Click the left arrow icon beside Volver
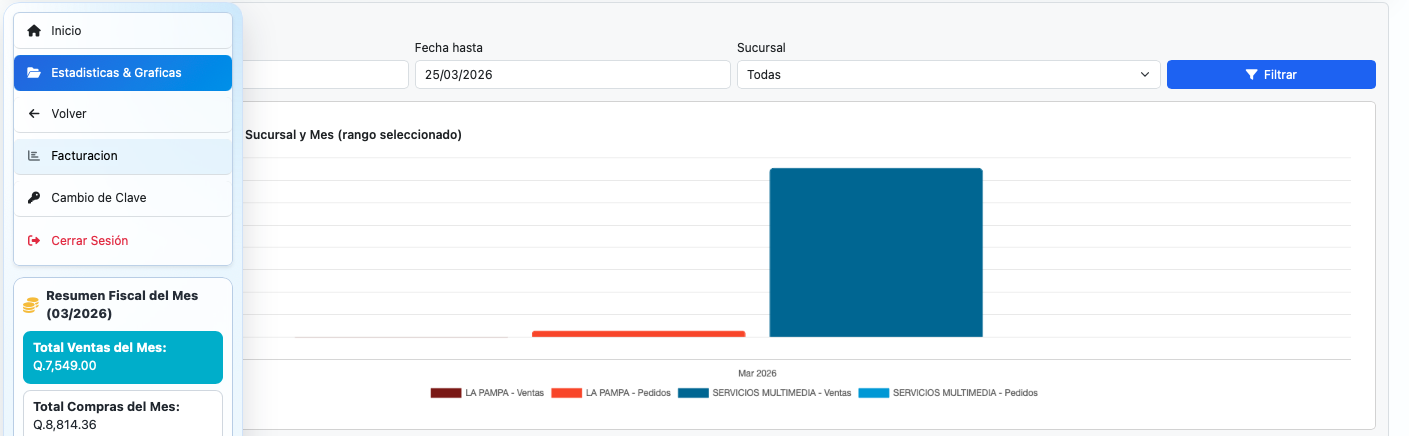 [34, 114]
